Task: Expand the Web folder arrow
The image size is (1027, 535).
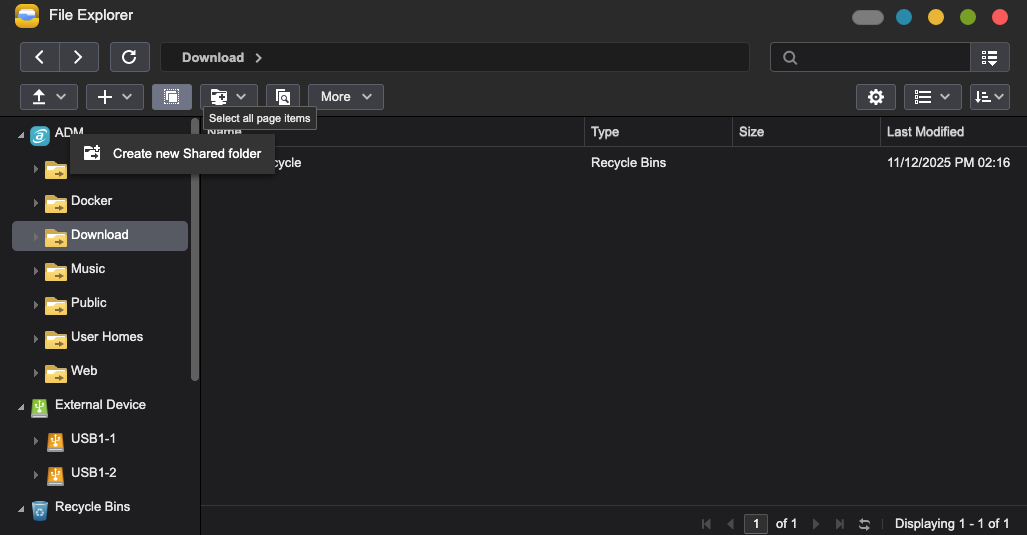Action: (35, 373)
